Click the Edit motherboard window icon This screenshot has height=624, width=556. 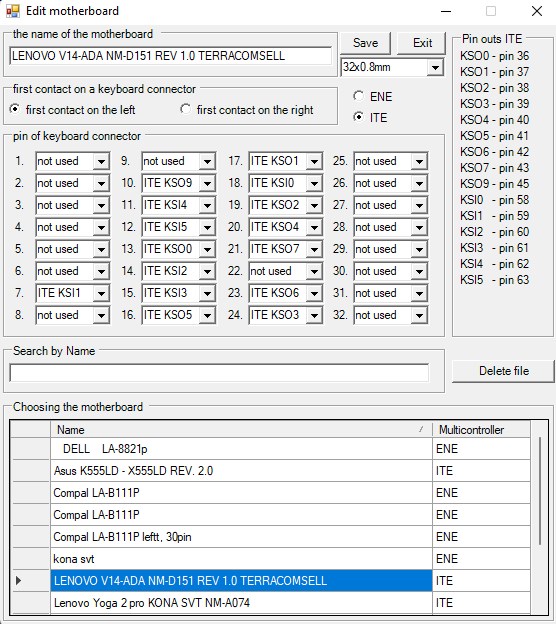[12, 11]
